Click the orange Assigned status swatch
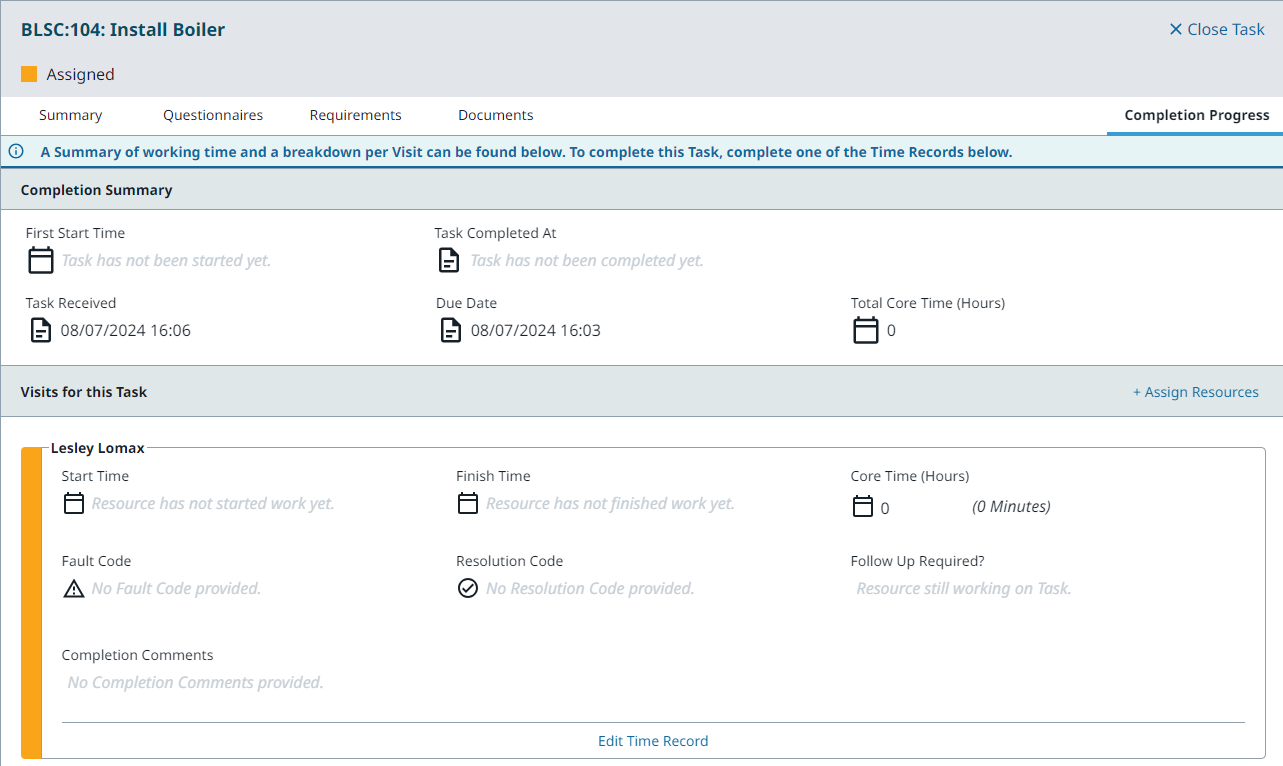The height and width of the screenshot is (766, 1283). [29, 74]
